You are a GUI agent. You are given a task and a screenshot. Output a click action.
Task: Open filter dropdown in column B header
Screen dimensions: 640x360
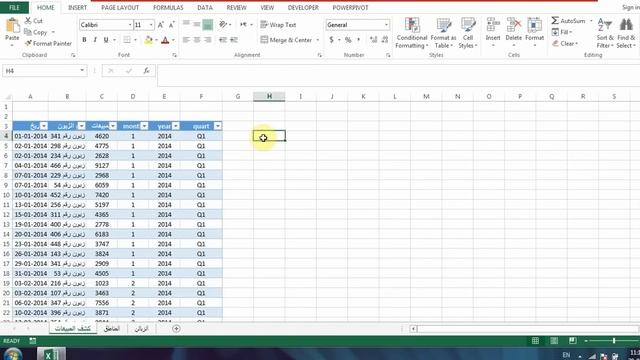82,126
